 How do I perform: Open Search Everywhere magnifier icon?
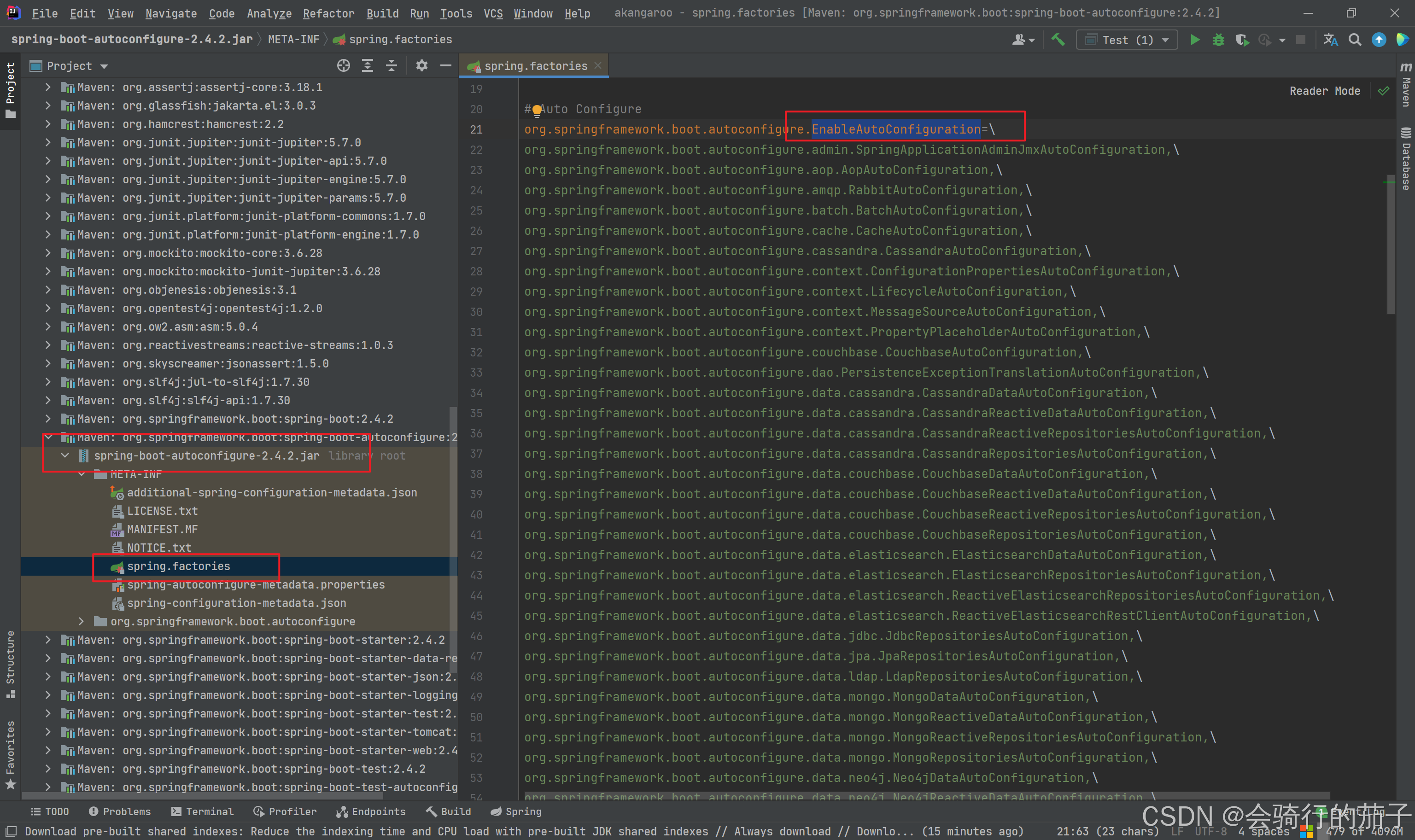pyautogui.click(x=1355, y=40)
